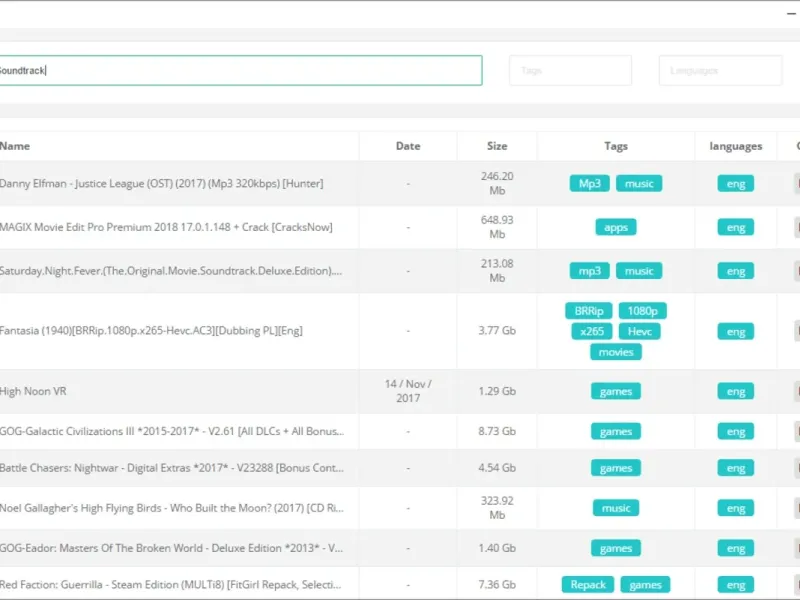Click the Tags column header
800x600 pixels.
tap(616, 146)
